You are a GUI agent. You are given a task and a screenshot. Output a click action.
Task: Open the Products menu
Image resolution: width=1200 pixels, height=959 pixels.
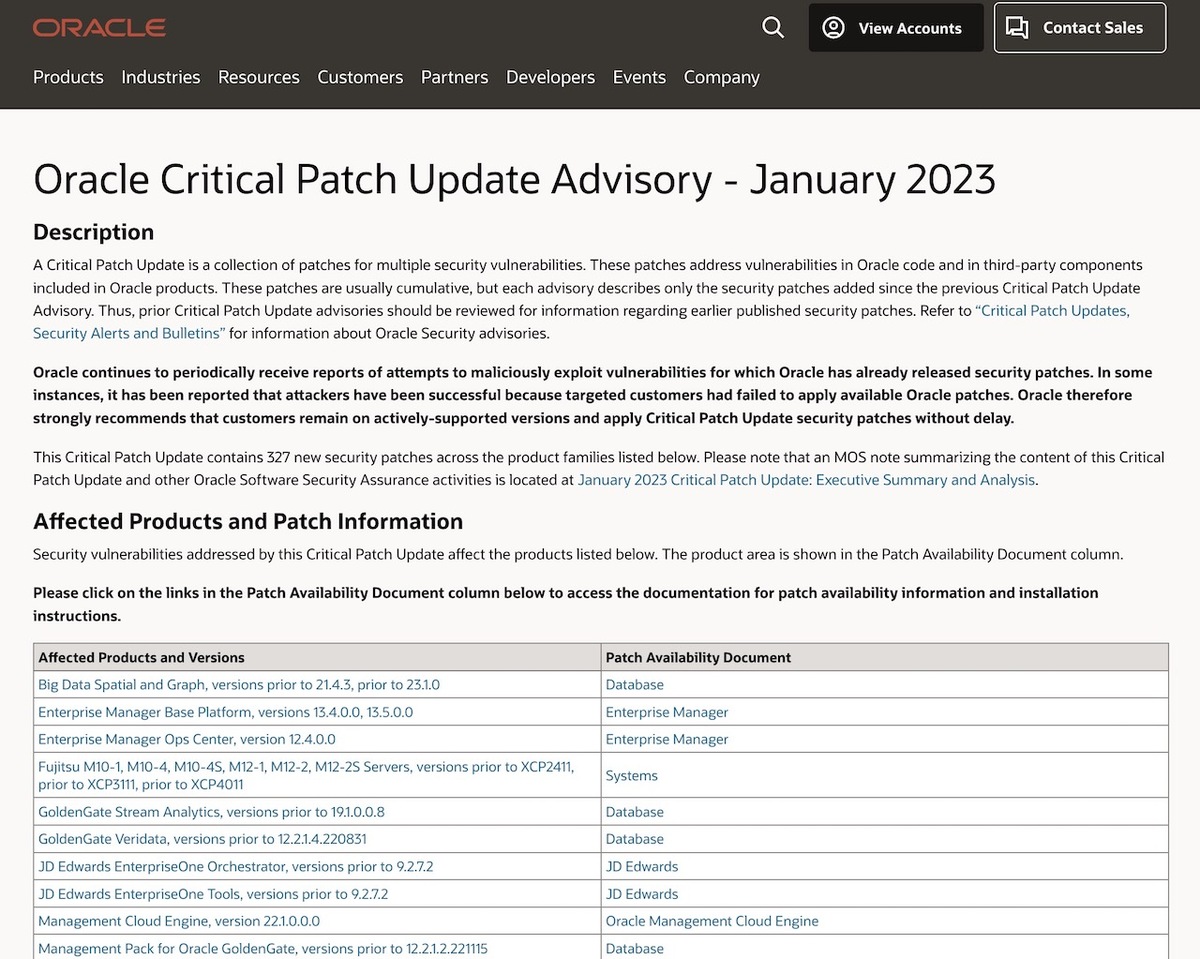68,77
